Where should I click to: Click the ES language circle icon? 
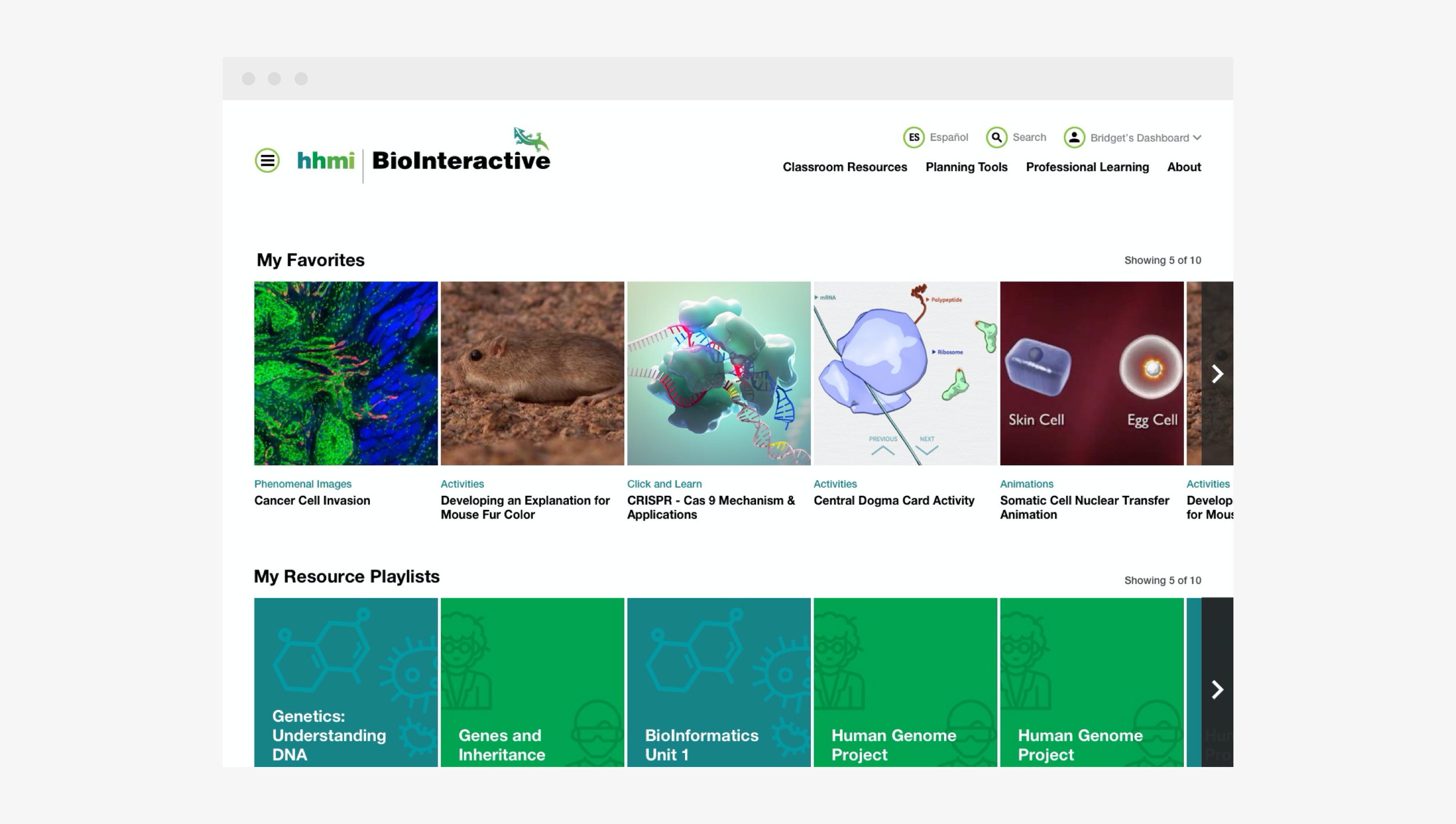(x=913, y=138)
